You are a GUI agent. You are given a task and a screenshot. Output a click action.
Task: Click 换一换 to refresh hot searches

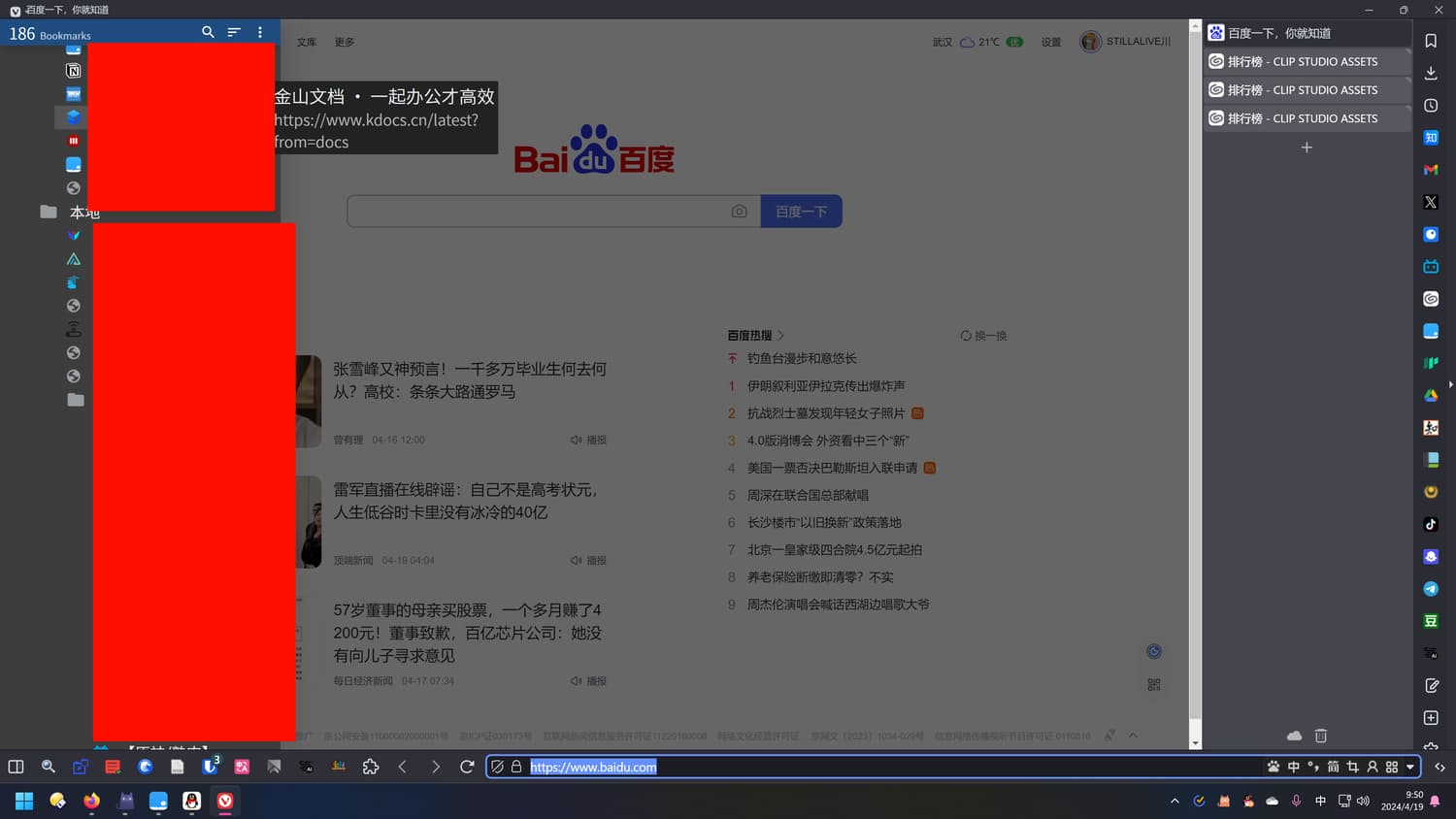click(983, 336)
